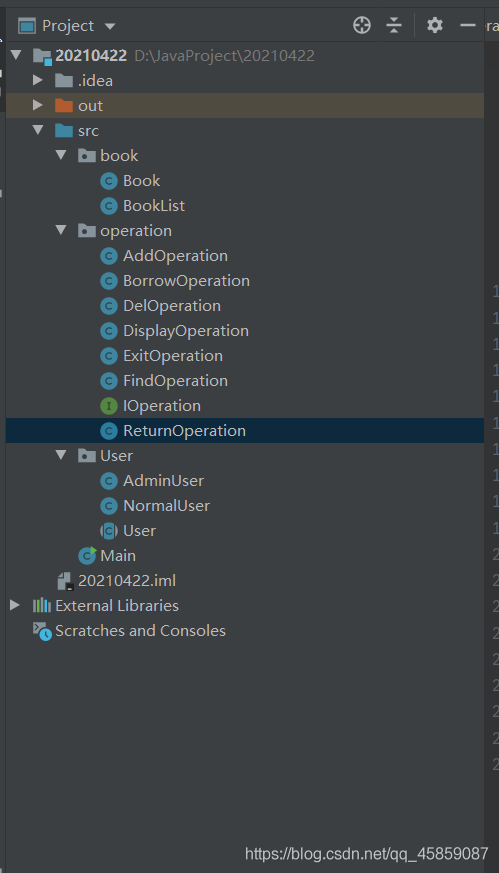Expand the .idea folder
Viewport: 499px width, 873px height.
pos(38,80)
